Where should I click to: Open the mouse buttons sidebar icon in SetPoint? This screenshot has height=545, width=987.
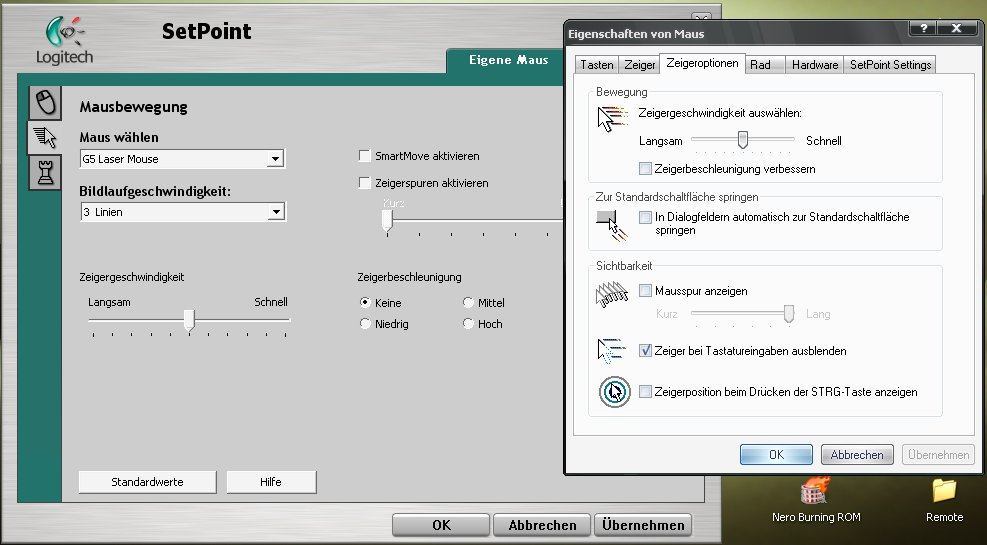coord(45,103)
